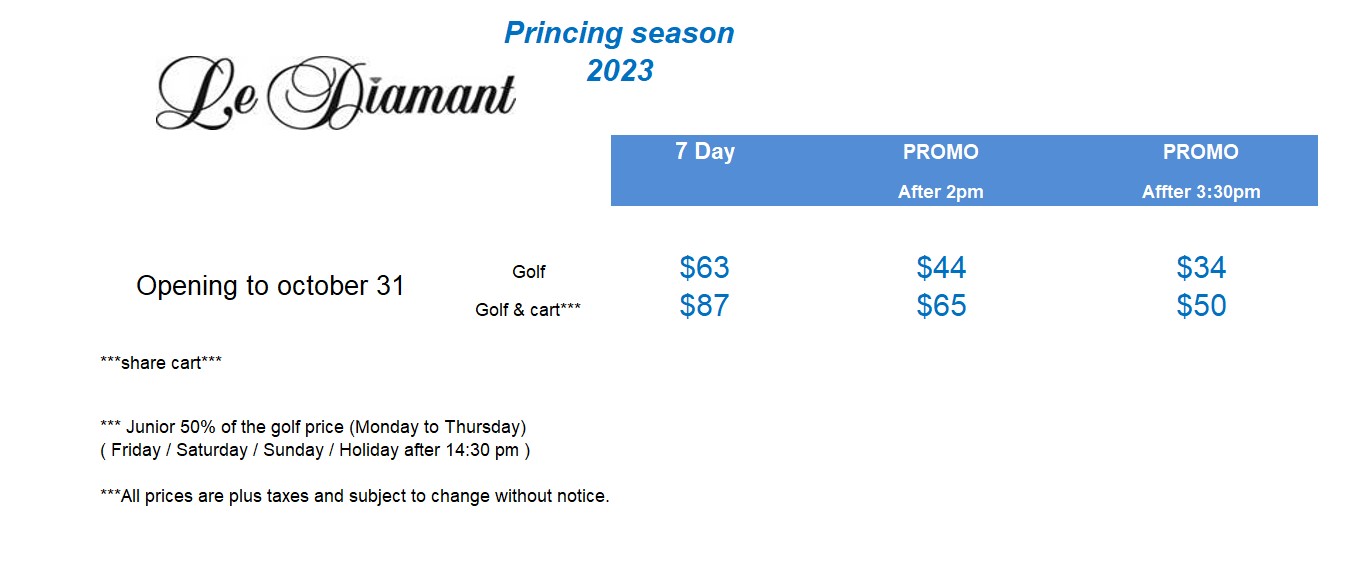
Task: Click the ***share cart*** note
Action: 161,363
